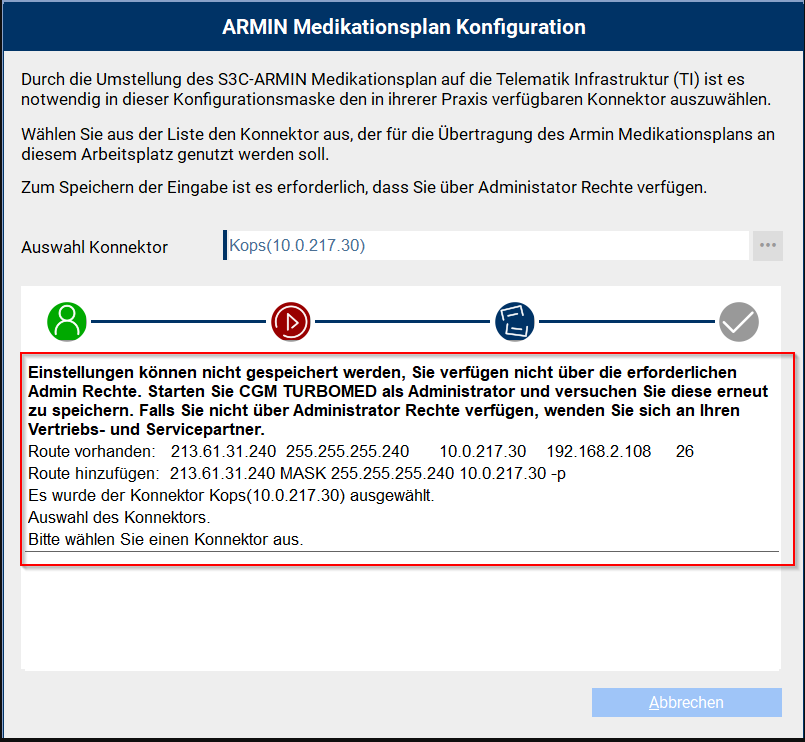Click the gray checkmark step icon

click(x=739, y=322)
